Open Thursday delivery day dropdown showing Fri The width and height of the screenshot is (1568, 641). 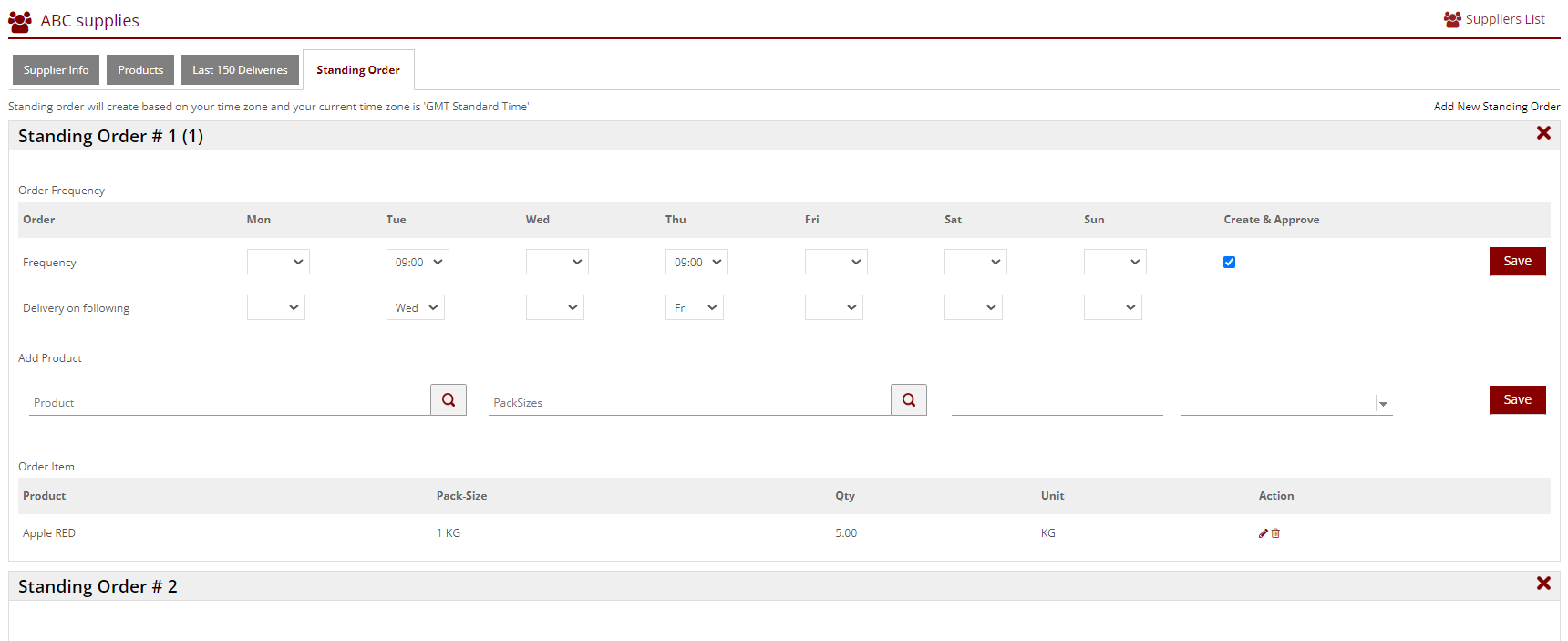695,308
